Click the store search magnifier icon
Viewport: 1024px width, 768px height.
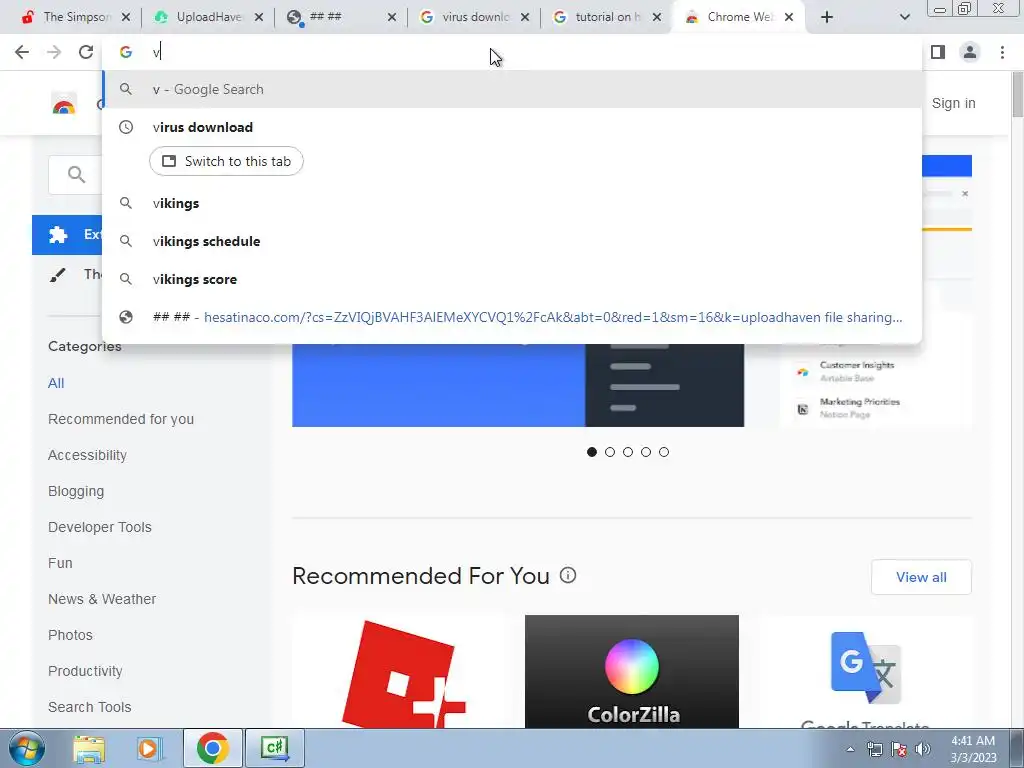[x=76, y=174]
